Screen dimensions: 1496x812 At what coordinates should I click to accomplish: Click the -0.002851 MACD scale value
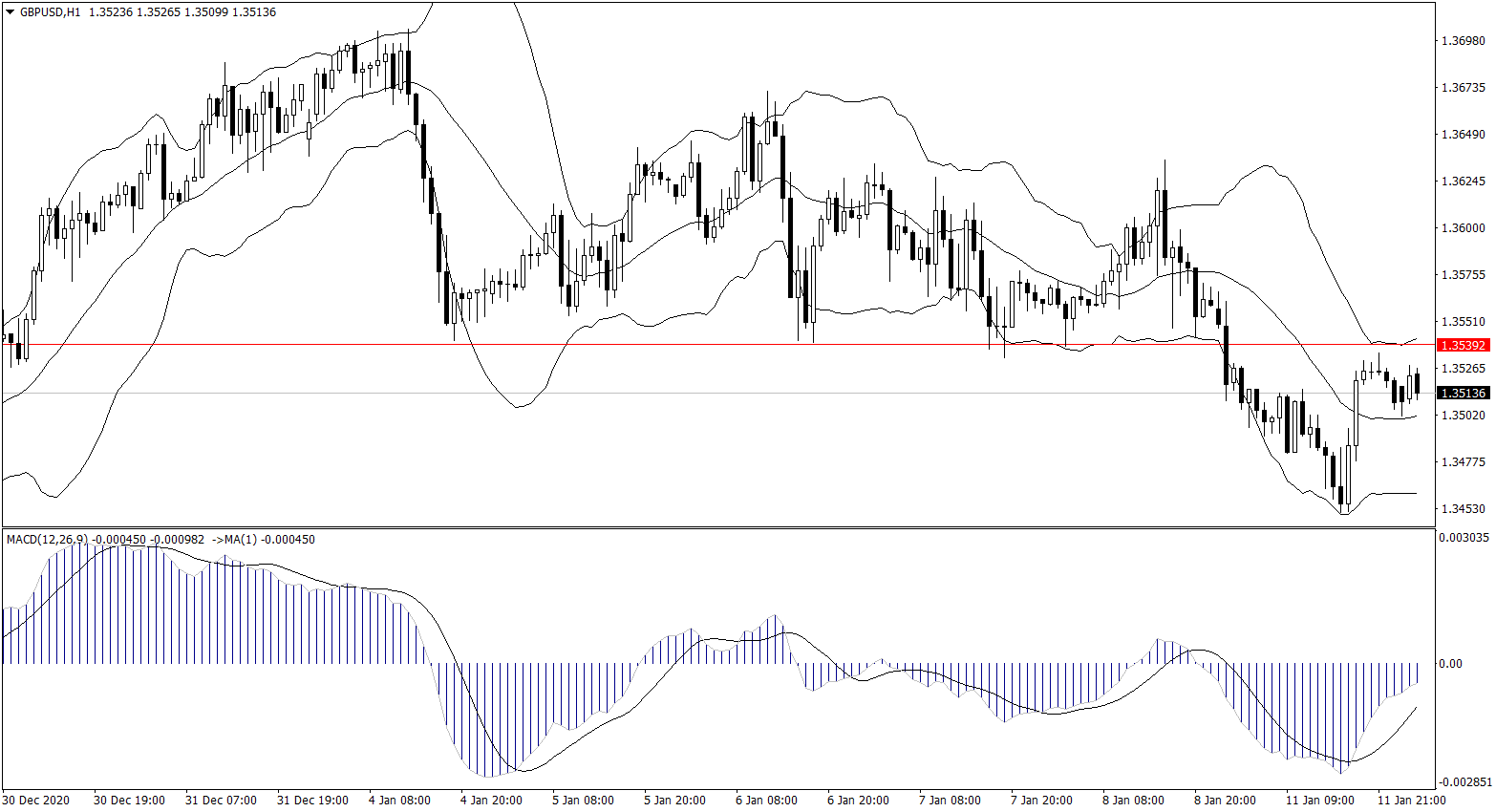click(x=1464, y=781)
